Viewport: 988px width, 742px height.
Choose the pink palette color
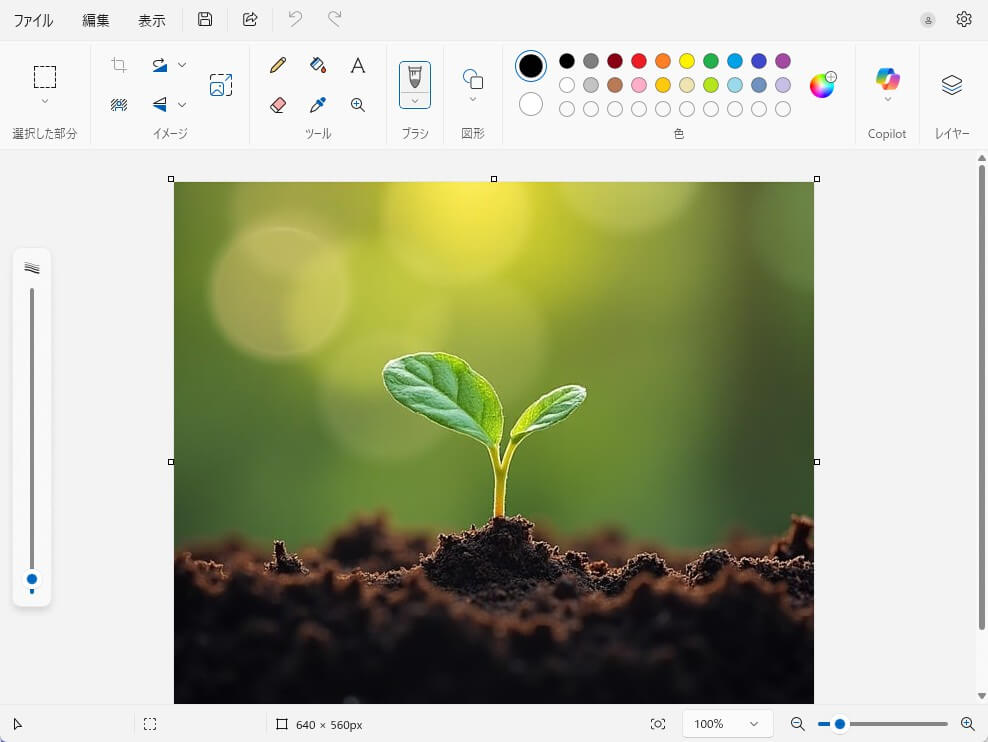point(639,84)
